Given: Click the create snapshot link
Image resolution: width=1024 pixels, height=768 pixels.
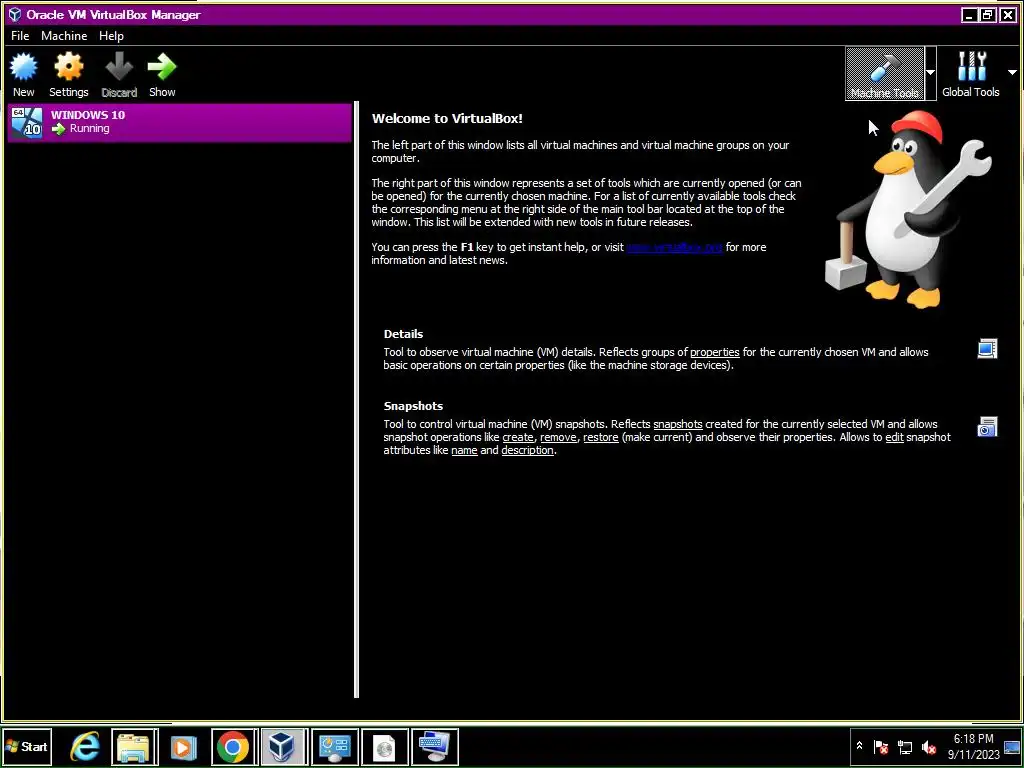Looking at the screenshot, I should coord(518,437).
